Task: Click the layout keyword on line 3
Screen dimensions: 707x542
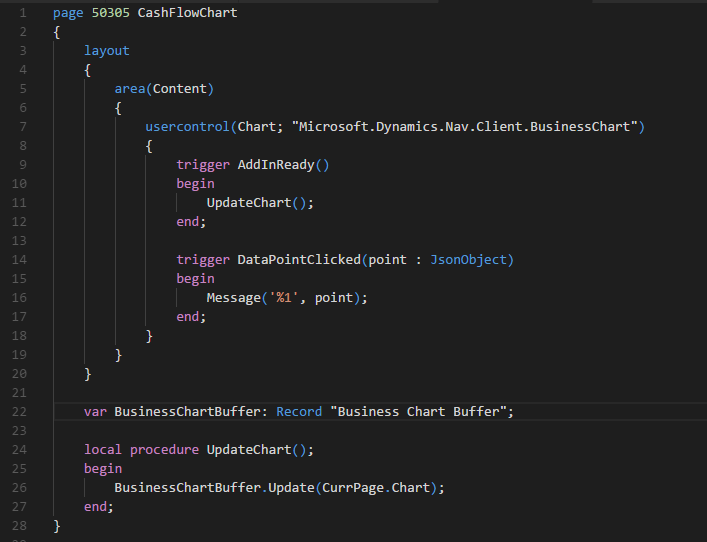Action: (106, 50)
